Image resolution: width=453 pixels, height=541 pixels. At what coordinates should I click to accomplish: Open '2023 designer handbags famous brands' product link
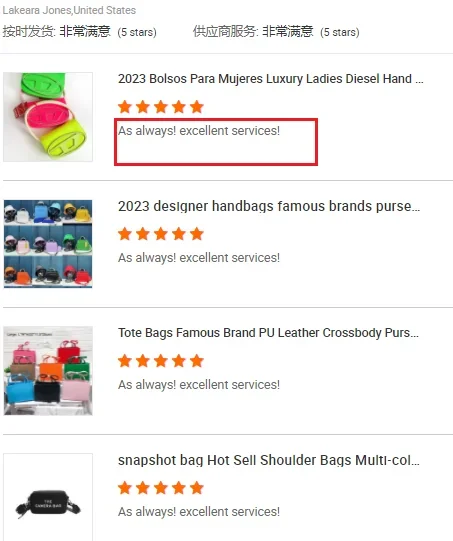(x=269, y=206)
